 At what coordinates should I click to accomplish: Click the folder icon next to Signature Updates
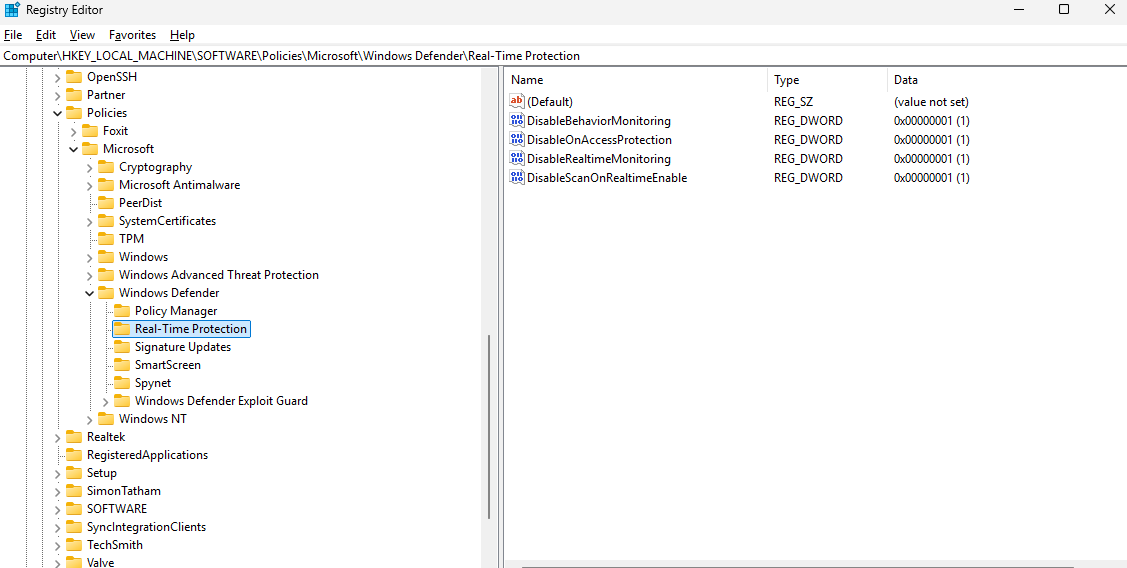click(122, 347)
